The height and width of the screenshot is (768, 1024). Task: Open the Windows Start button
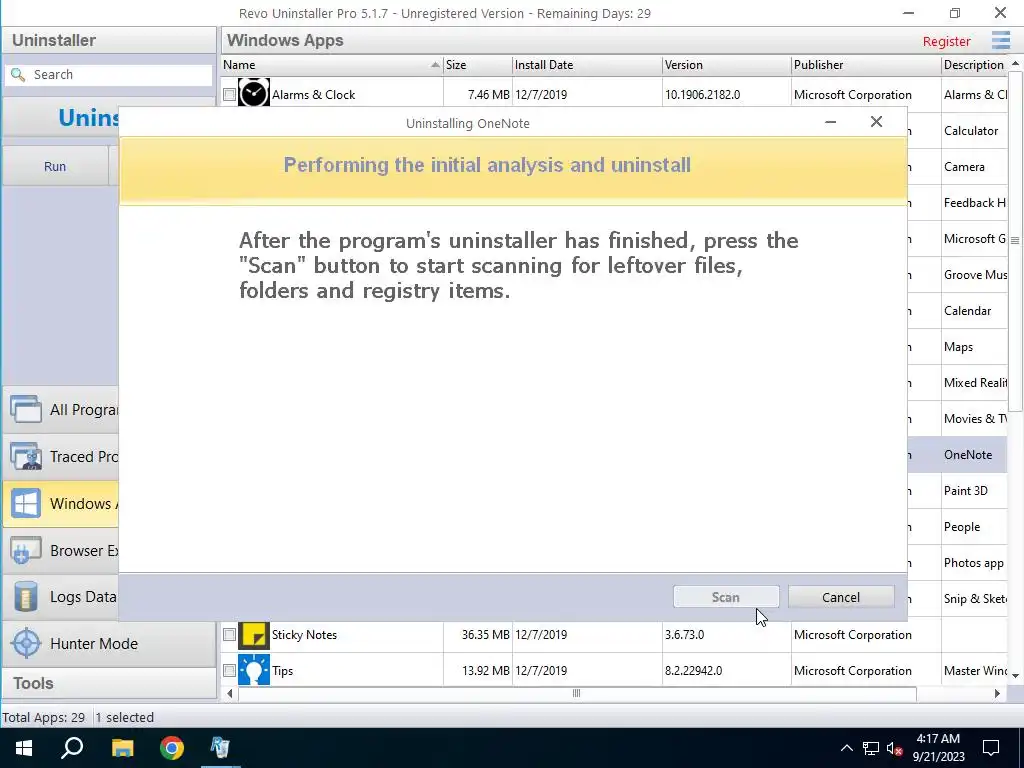[24, 748]
